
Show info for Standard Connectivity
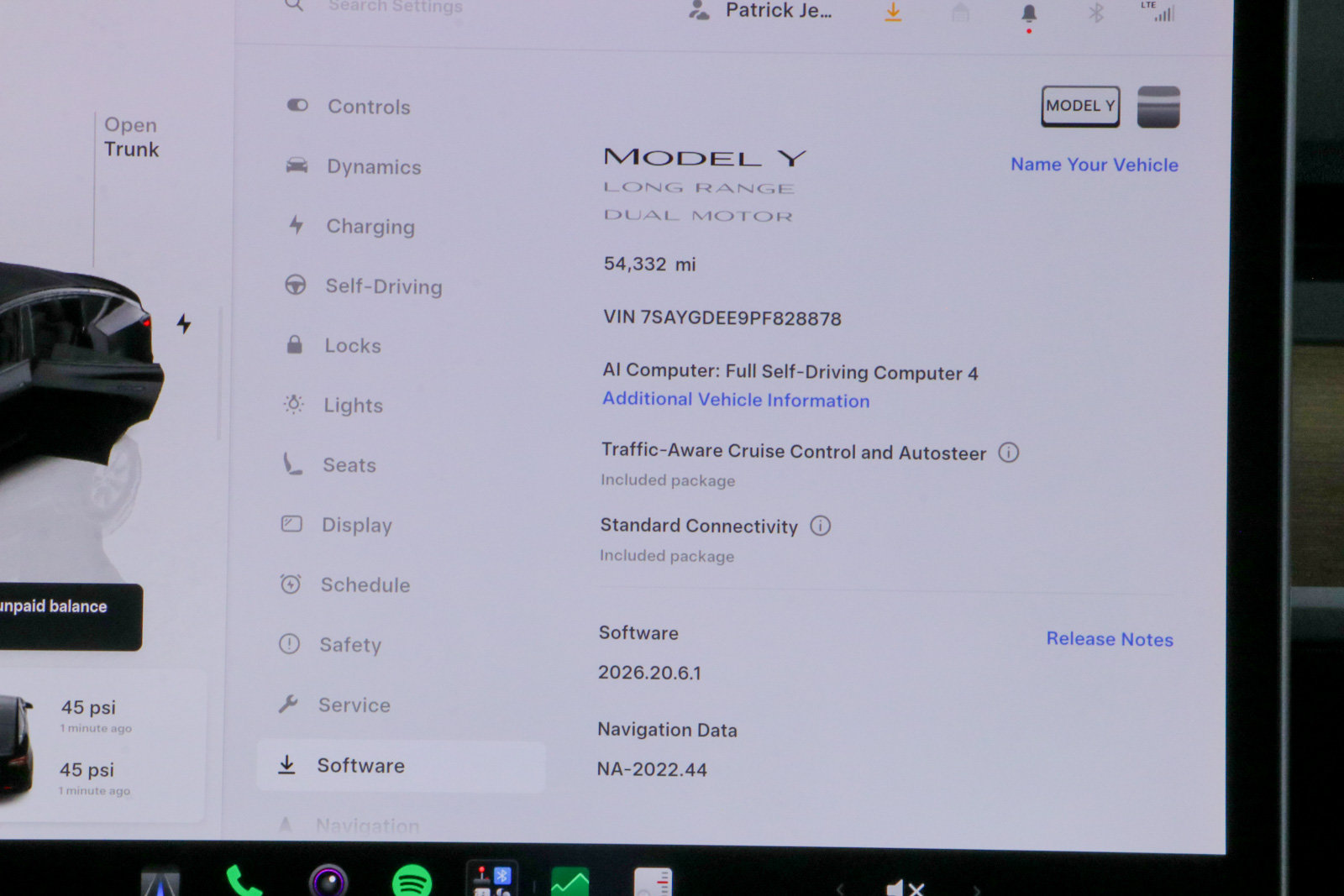click(x=820, y=526)
